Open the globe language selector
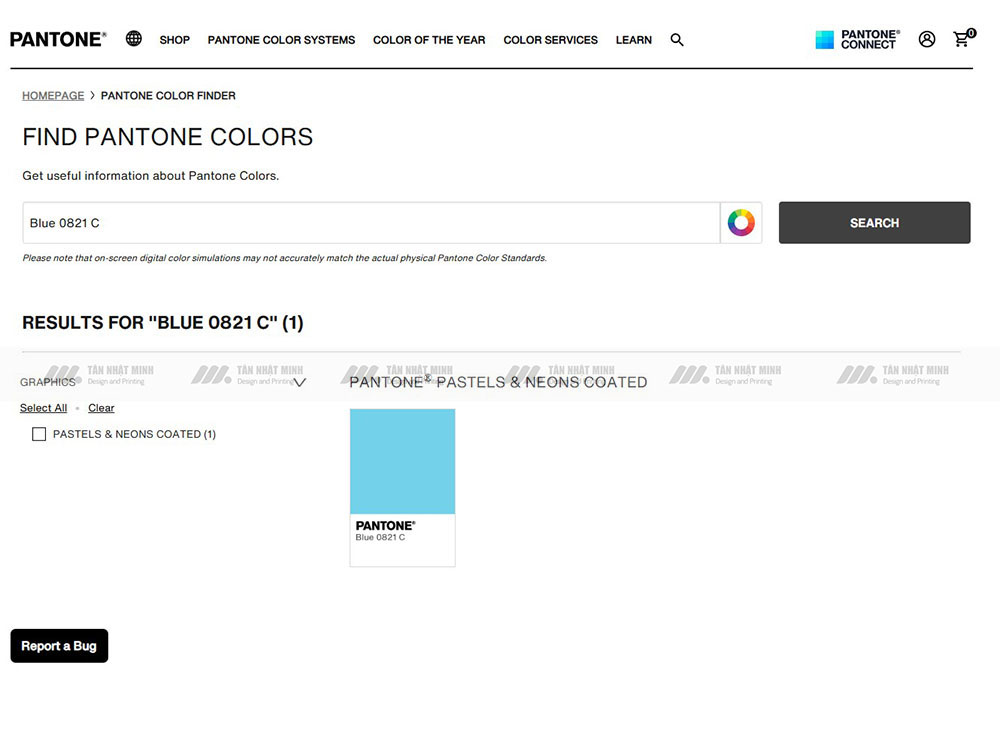The image size is (1000, 750). coord(134,39)
